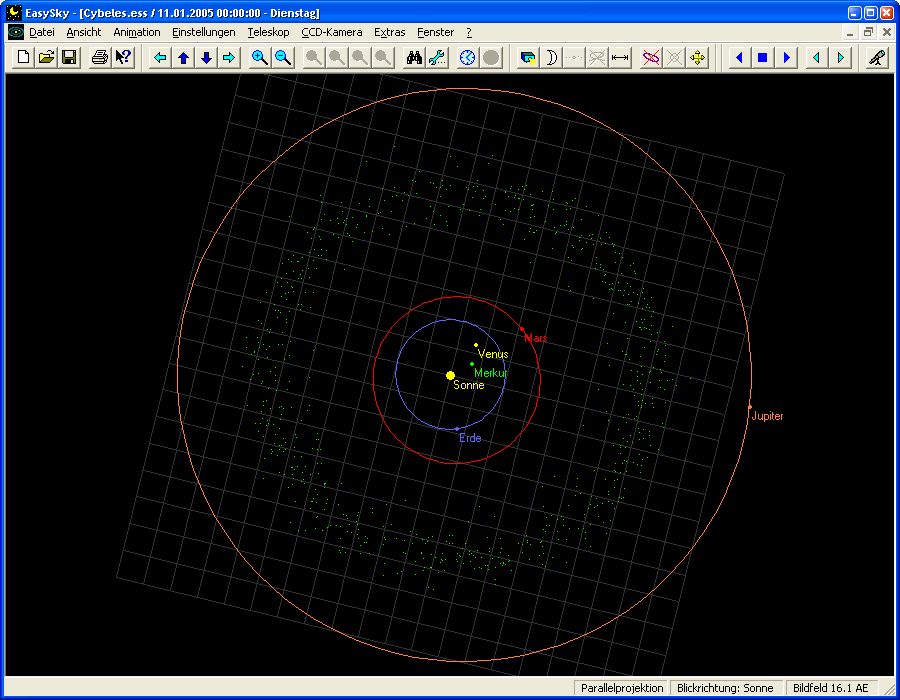
Task: Click the zoom in magnifier icon
Action: [260, 58]
